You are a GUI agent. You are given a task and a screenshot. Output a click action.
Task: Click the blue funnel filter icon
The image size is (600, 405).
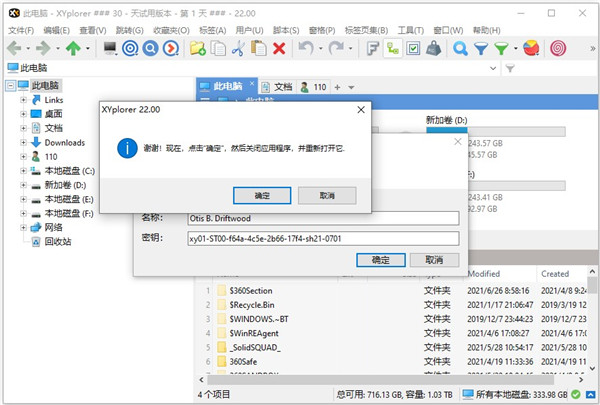coord(481,49)
